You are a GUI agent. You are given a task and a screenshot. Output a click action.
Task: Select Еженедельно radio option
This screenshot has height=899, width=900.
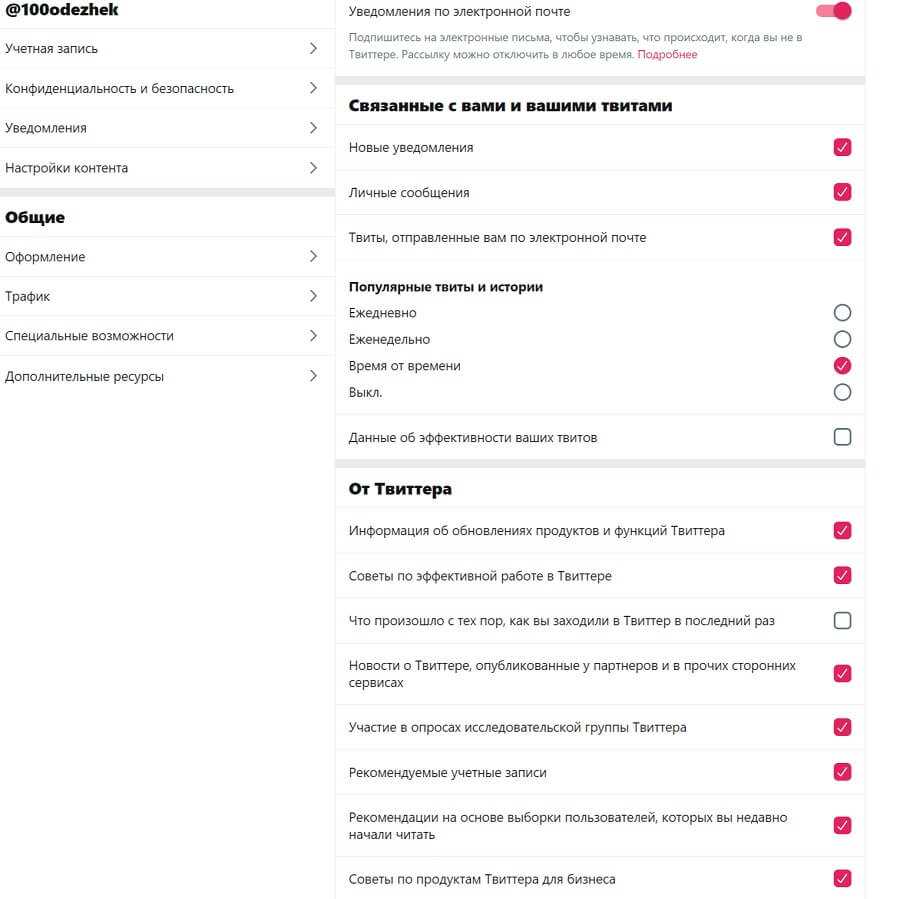point(842,339)
